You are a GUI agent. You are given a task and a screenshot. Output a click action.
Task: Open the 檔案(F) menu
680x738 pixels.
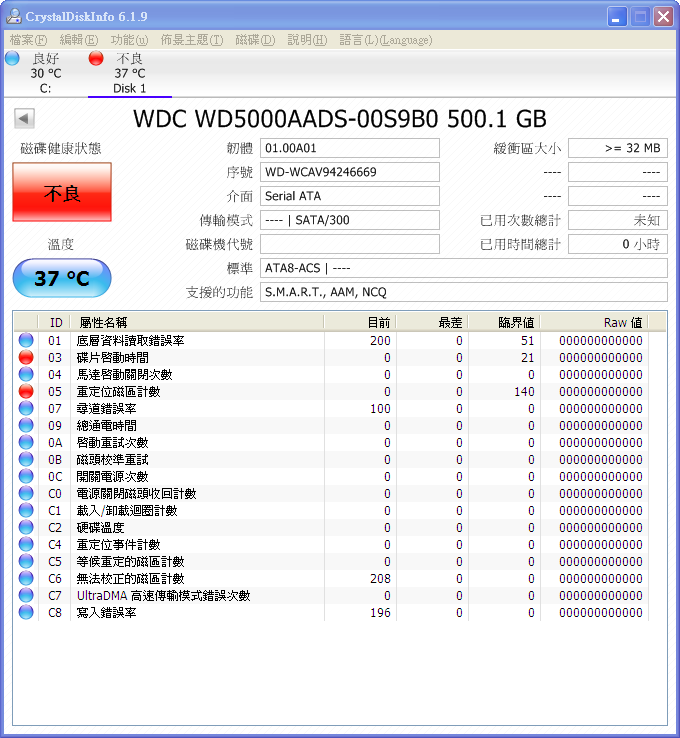(x=28, y=40)
